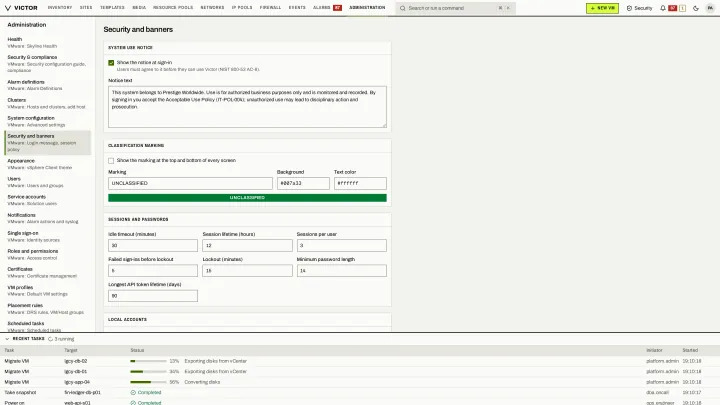Click the red badge next to Alarms
Screen dimensions: 720x405
338,8
